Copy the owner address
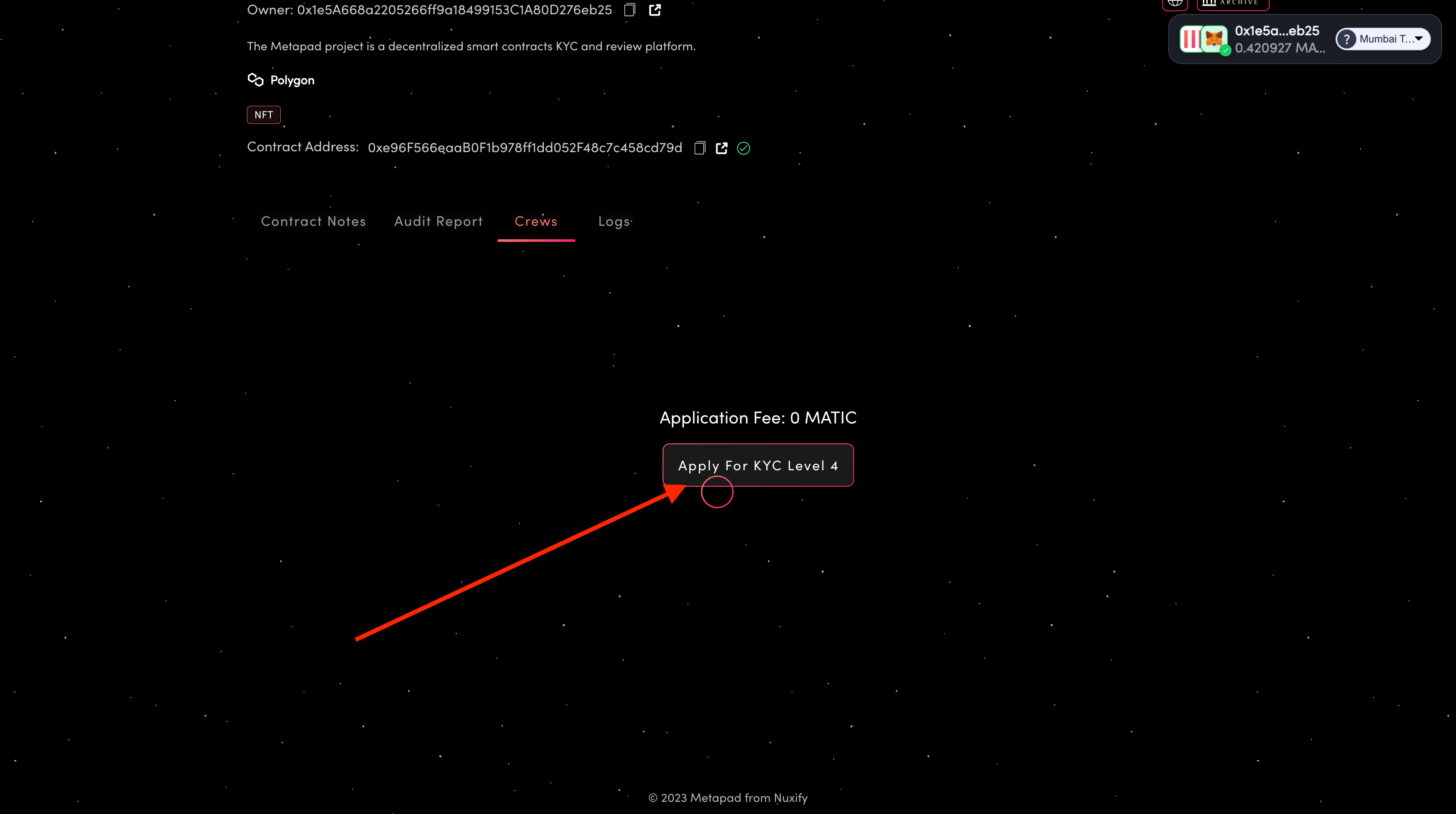 point(630,10)
